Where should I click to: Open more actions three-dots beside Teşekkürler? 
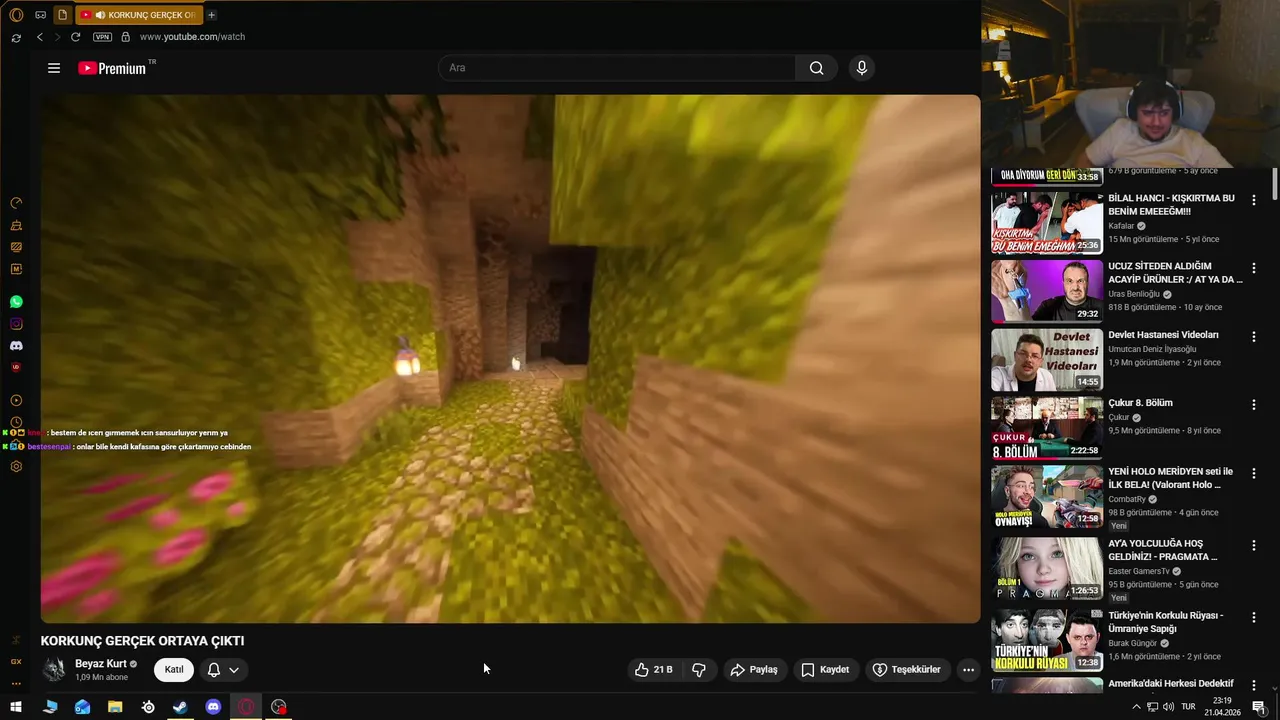[x=968, y=670]
